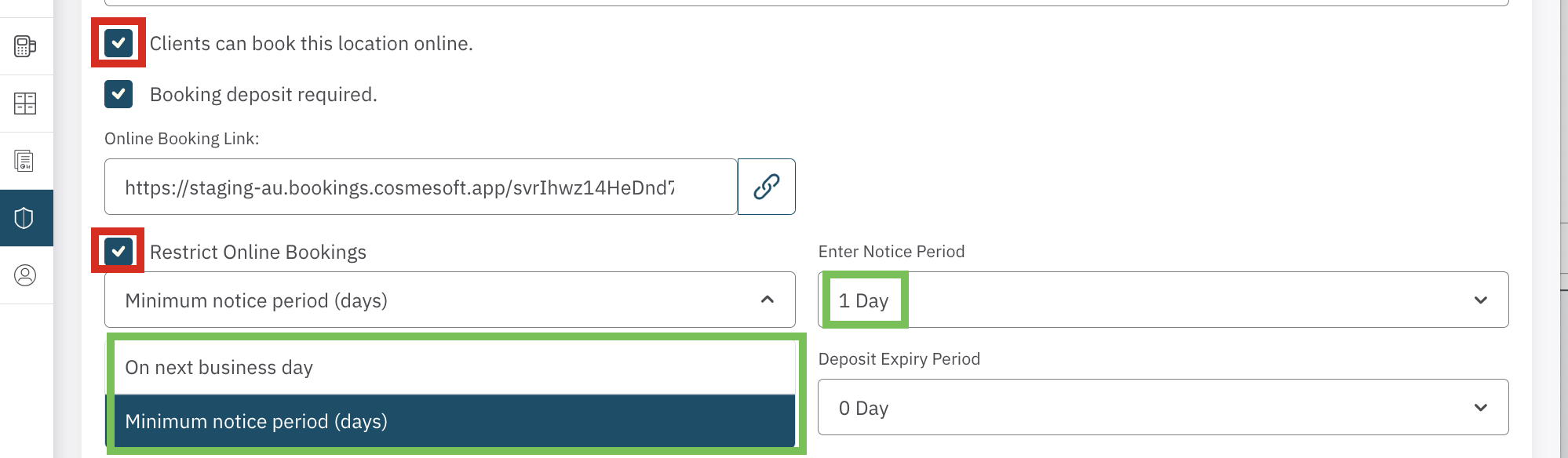The height and width of the screenshot is (458, 1568).
Task: Click 'Clients can book this location online.' text
Action: [x=312, y=43]
